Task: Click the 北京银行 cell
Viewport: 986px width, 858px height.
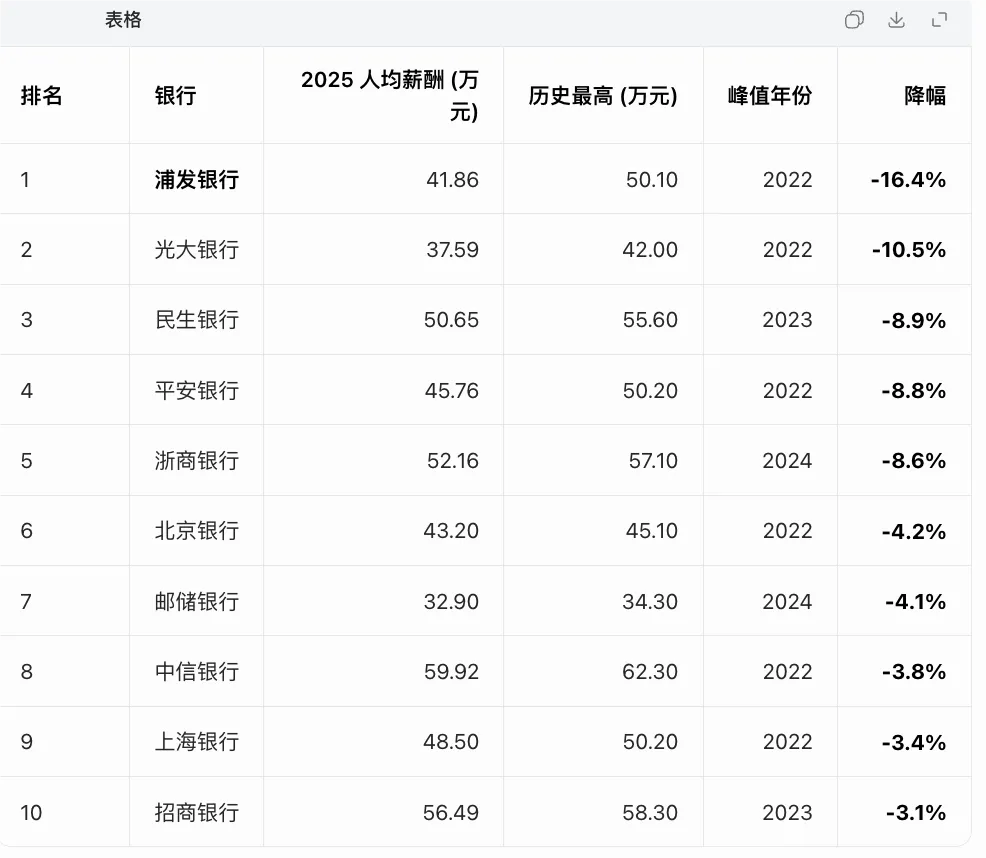Action: pos(197,532)
